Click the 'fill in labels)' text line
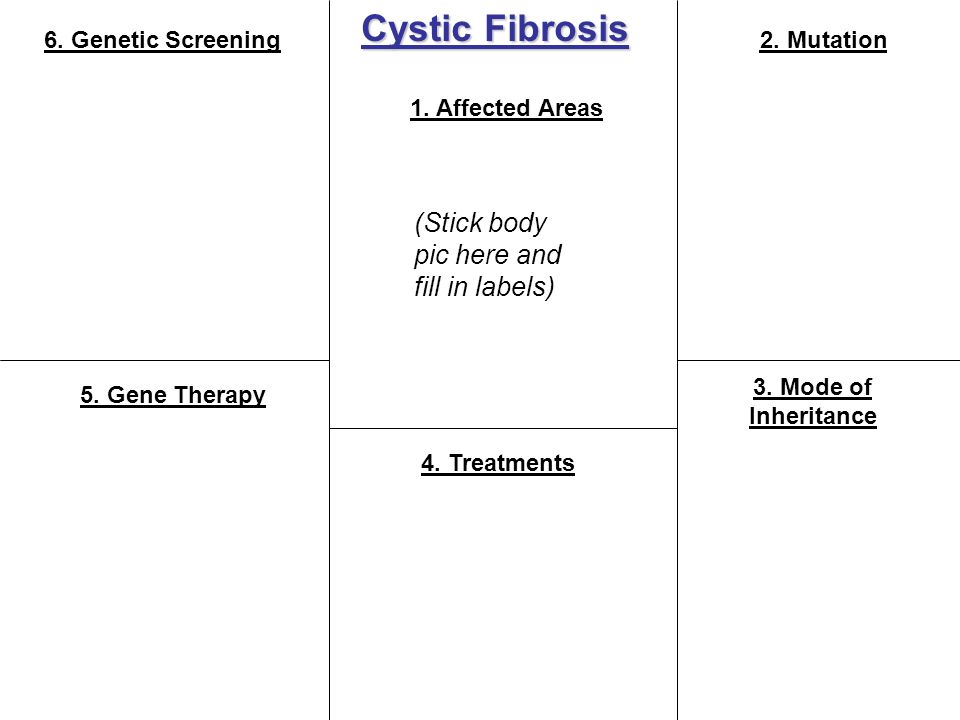The width and height of the screenshot is (960, 720). (x=484, y=287)
